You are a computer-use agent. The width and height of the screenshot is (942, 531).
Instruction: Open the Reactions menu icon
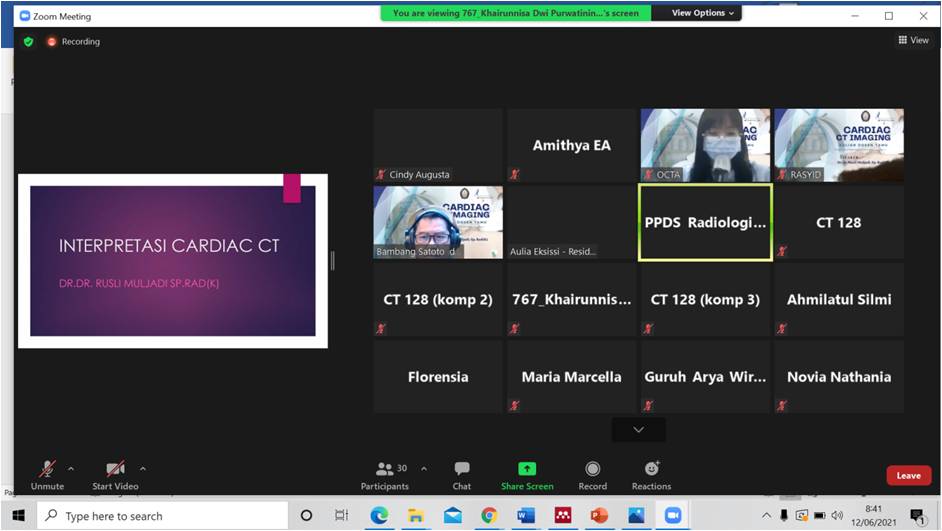pyautogui.click(x=651, y=469)
